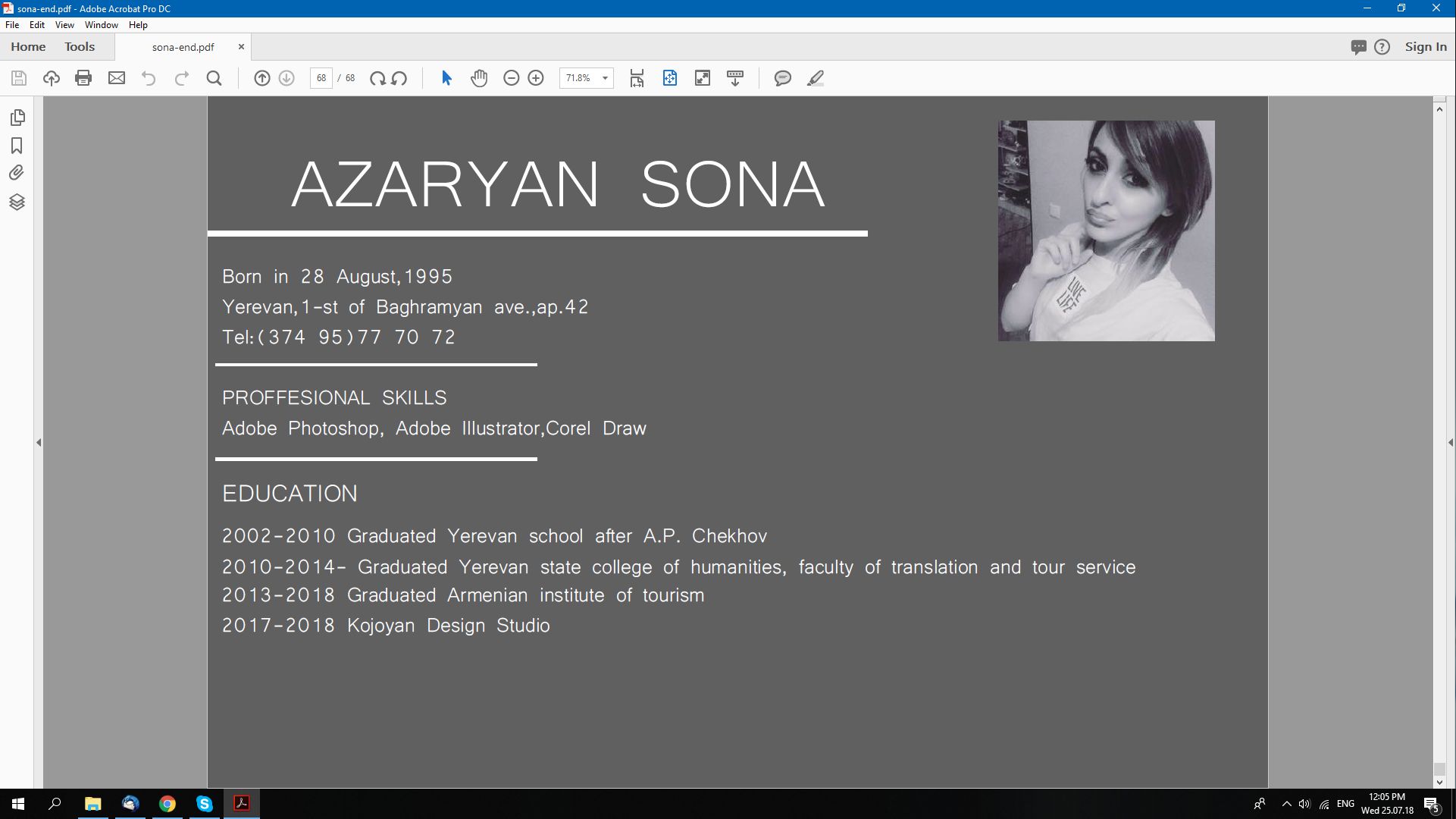Close the sona-end.pdf tab

click(x=241, y=47)
